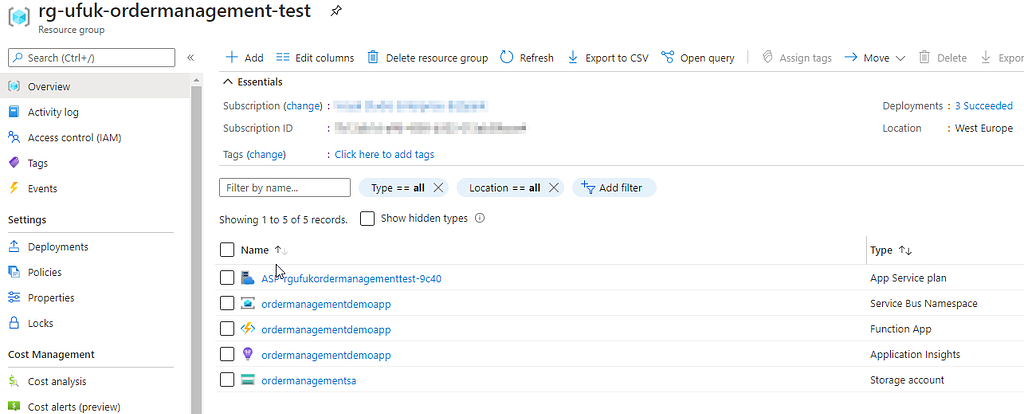Select all resources with header checkbox
This screenshot has width=1024, height=414.
click(227, 249)
